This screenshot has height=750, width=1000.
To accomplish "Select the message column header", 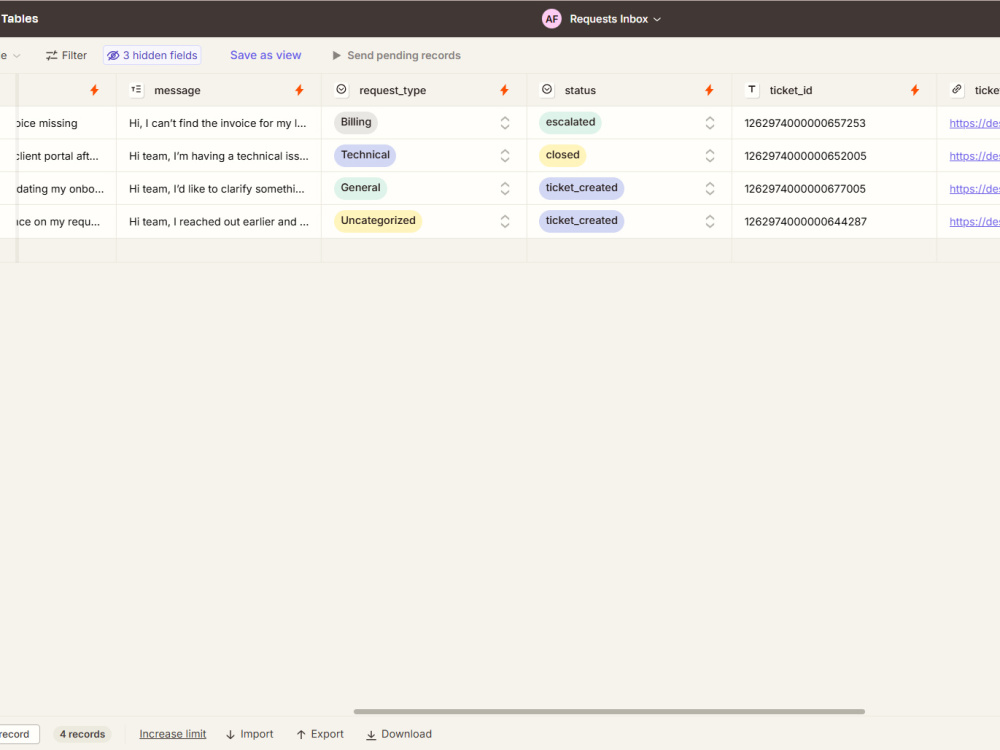I will [x=219, y=91].
